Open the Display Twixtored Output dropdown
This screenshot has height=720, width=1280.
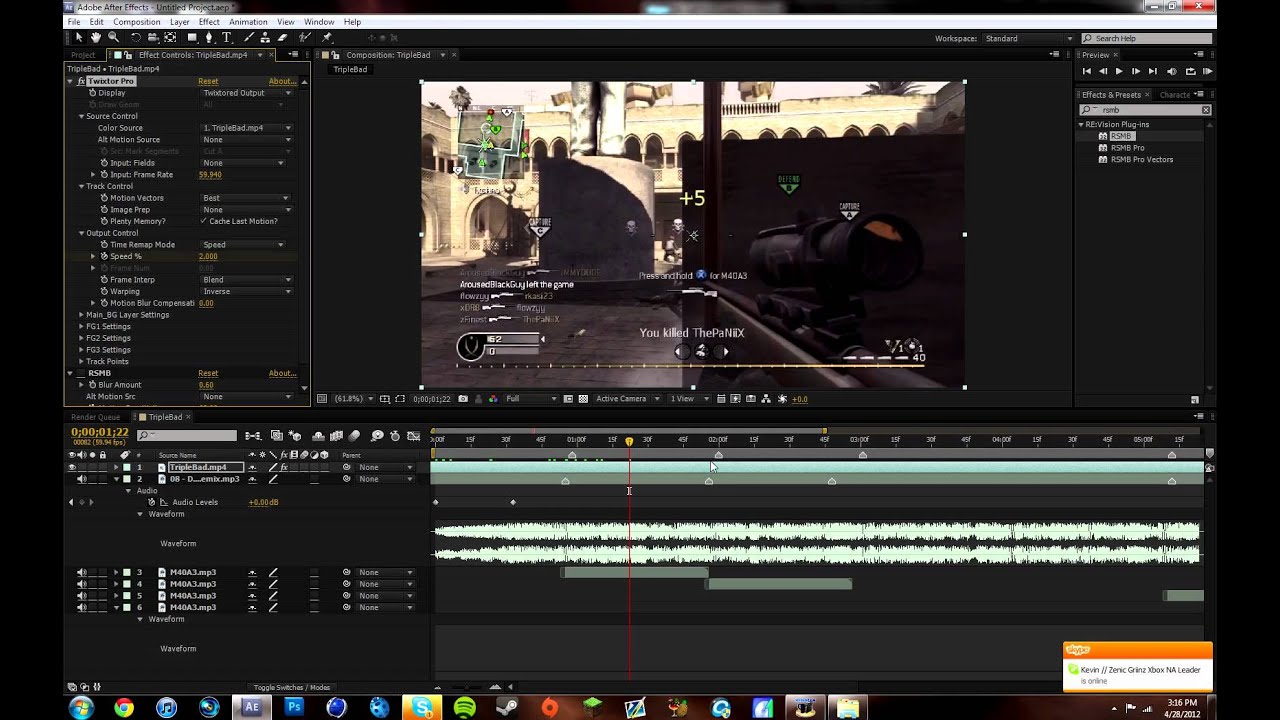click(247, 93)
